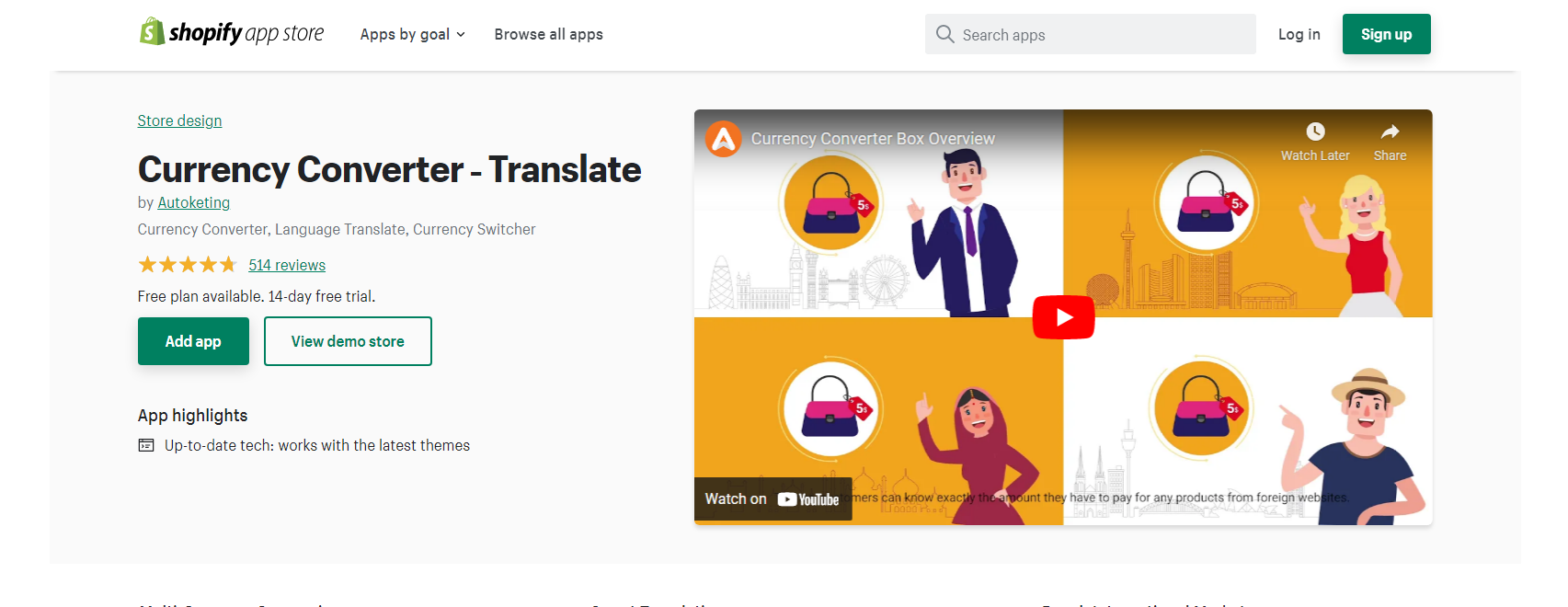This screenshot has width=1568, height=607.
Task: Open Browse all apps
Action: [548, 34]
